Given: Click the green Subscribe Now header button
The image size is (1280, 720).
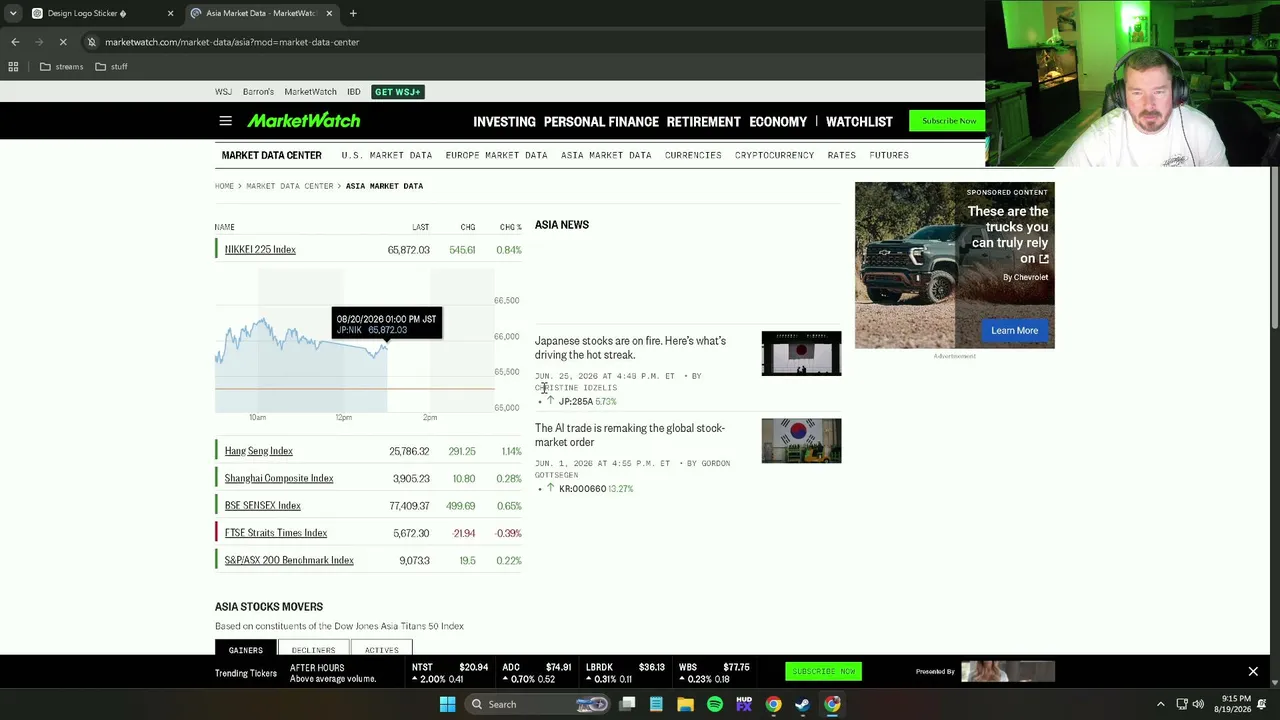Looking at the screenshot, I should [948, 121].
